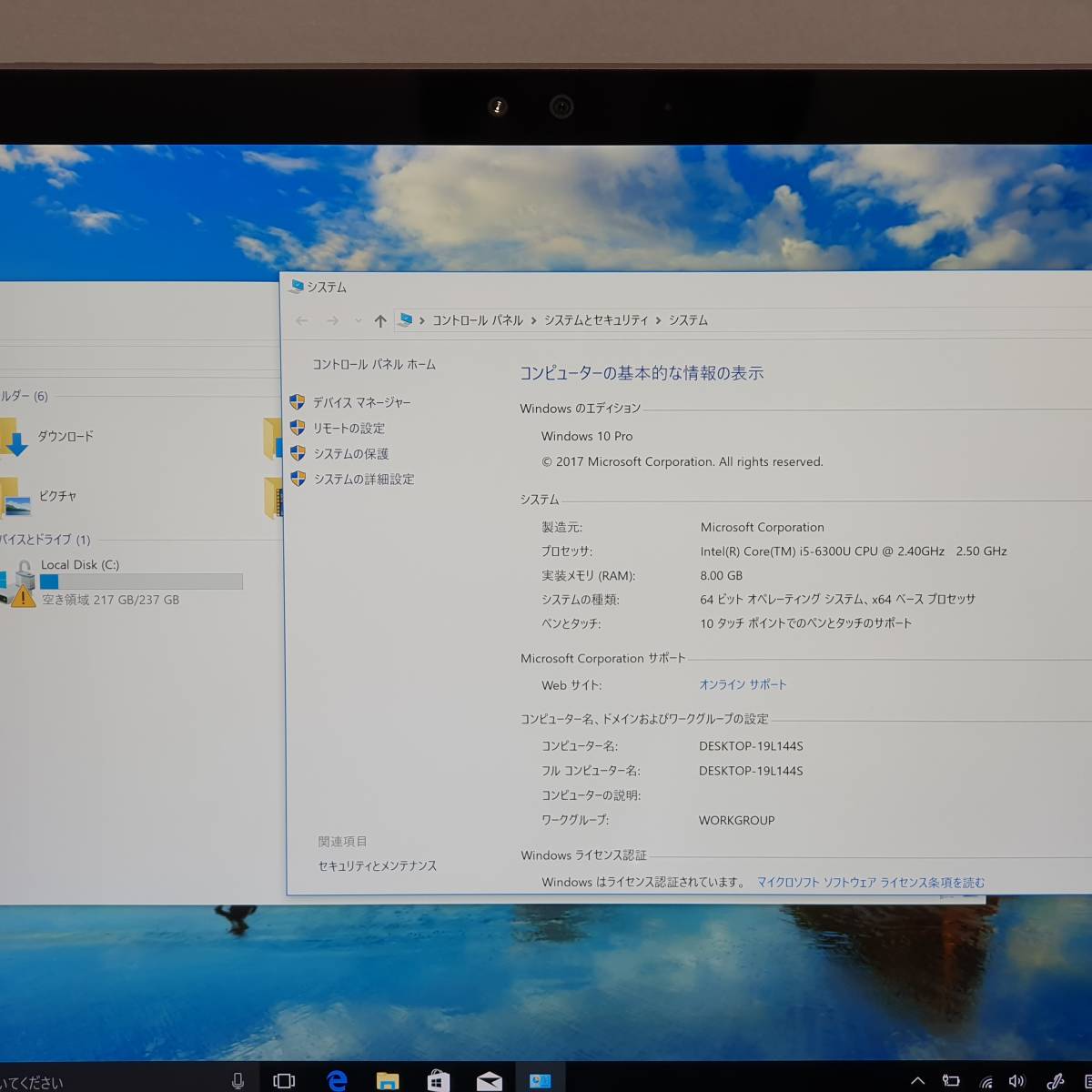Read the Microsoft software license terms link
The height and width of the screenshot is (1092, 1092).
(x=871, y=882)
